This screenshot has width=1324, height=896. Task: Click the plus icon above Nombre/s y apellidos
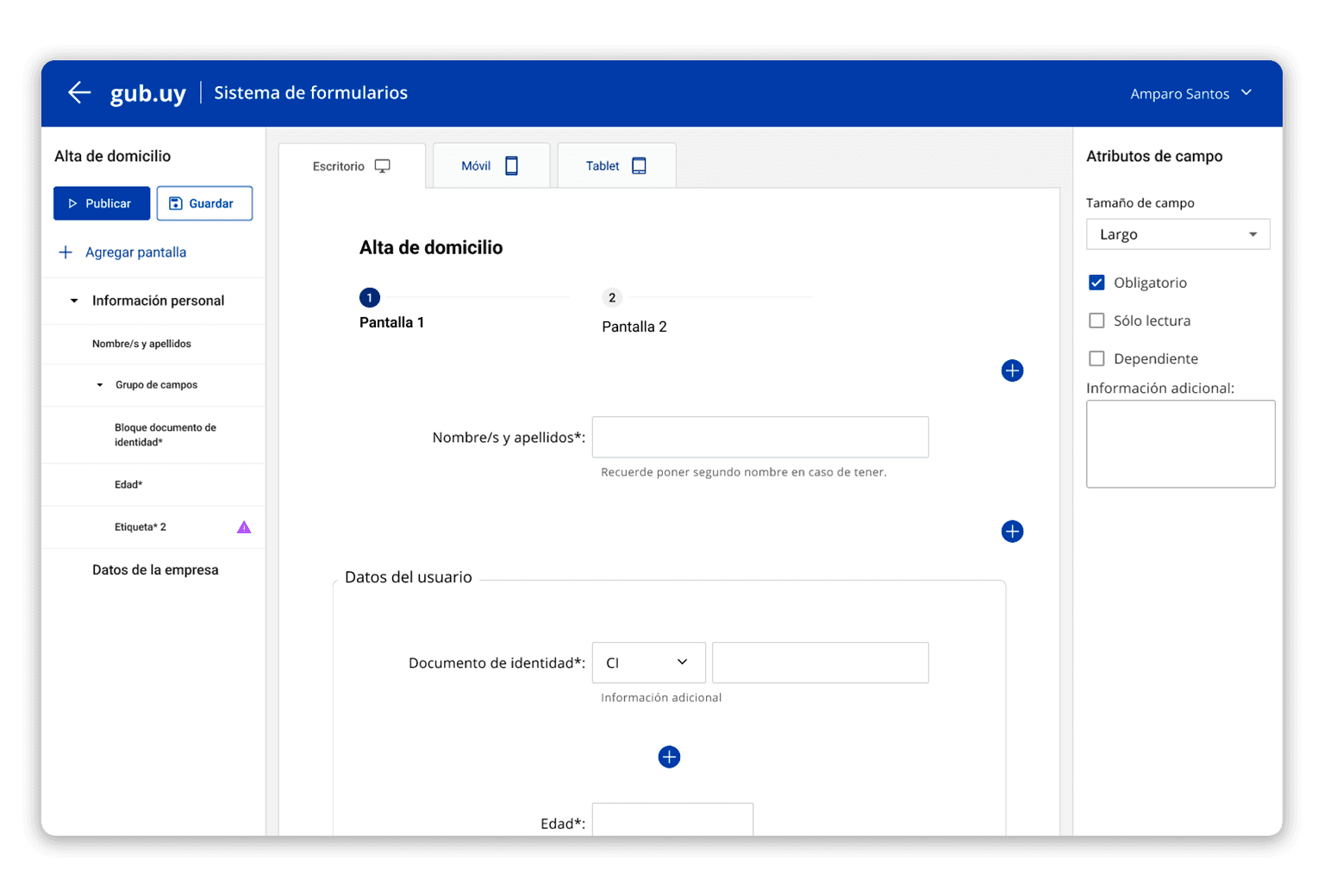(x=1012, y=370)
